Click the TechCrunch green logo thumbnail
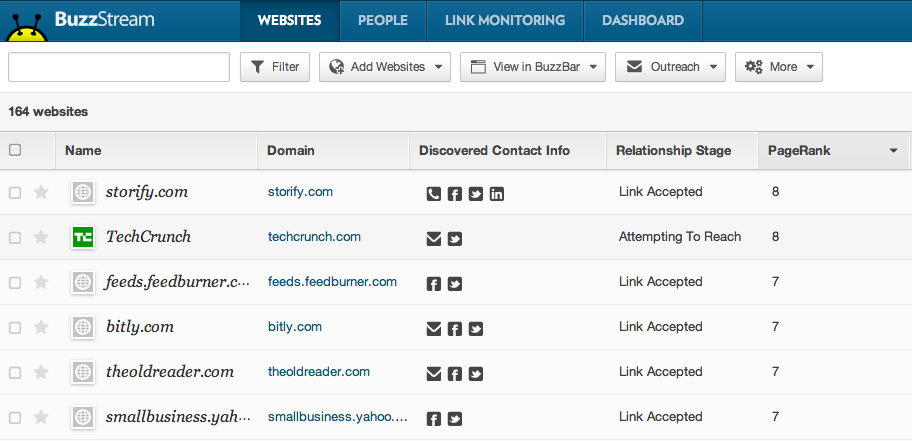 coord(83,237)
